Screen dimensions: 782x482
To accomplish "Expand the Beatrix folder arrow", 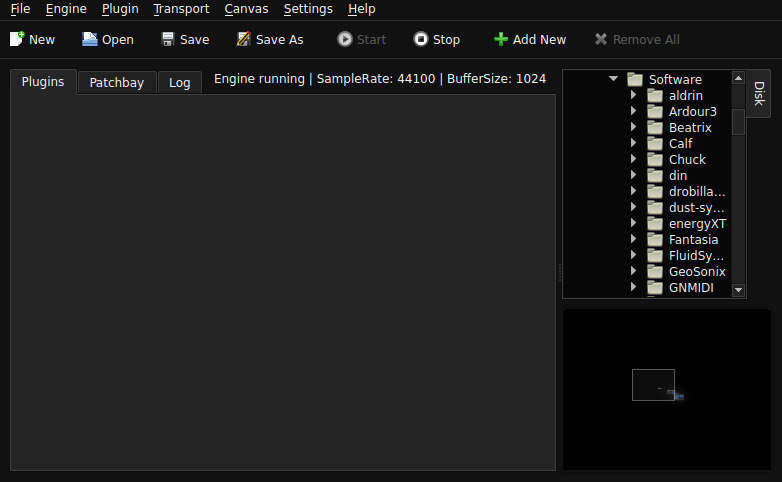I will tap(633, 127).
